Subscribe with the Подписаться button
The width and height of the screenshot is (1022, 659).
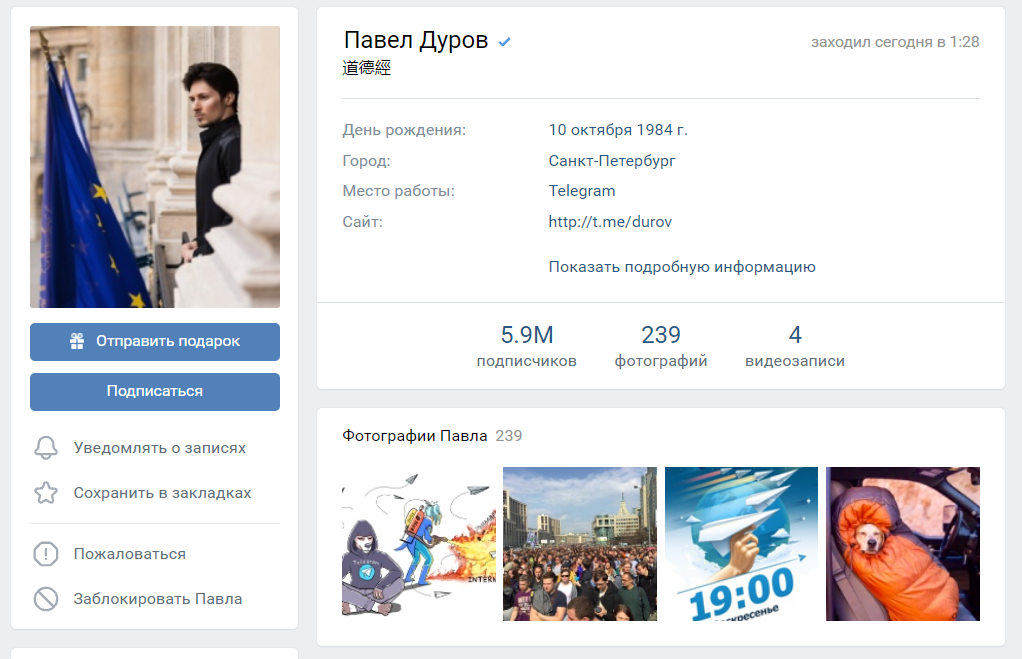155,392
